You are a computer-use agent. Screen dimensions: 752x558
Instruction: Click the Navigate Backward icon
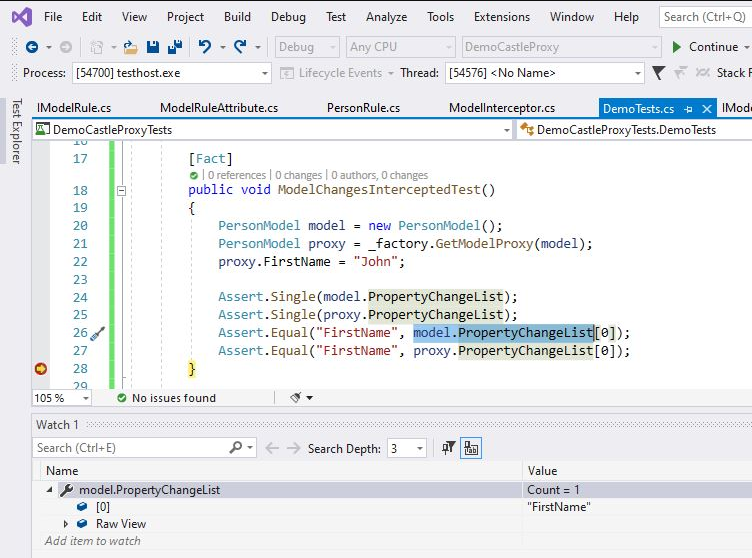(x=32, y=47)
